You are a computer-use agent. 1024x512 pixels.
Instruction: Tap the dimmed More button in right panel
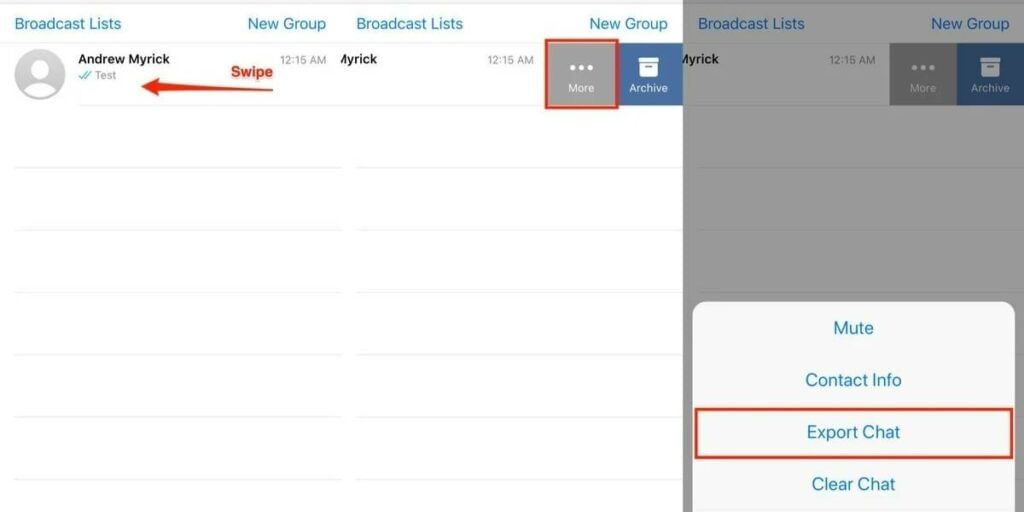923,74
